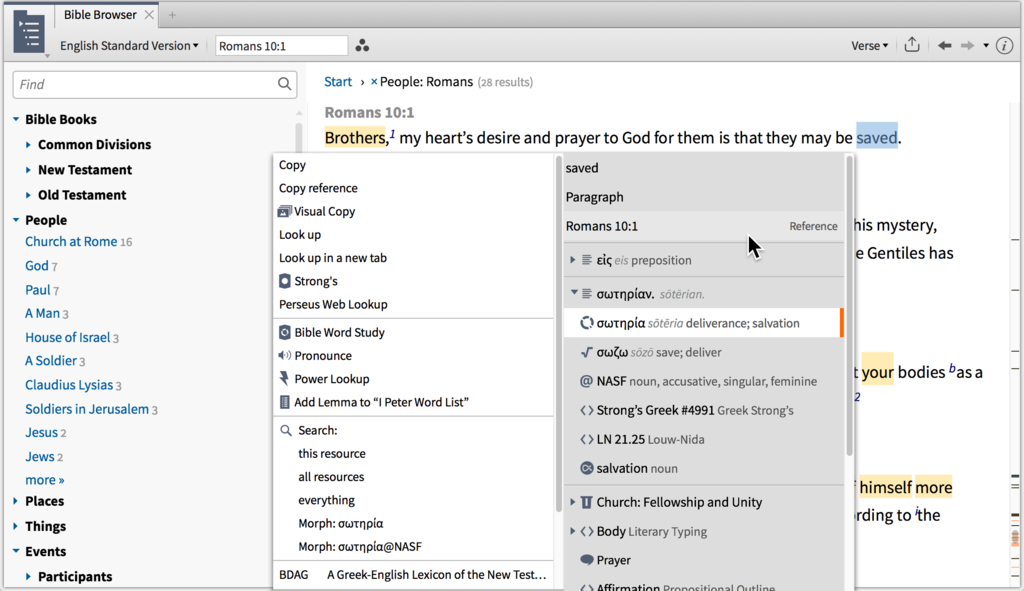Expand the Things section
The width and height of the screenshot is (1024, 591).
(x=16, y=526)
